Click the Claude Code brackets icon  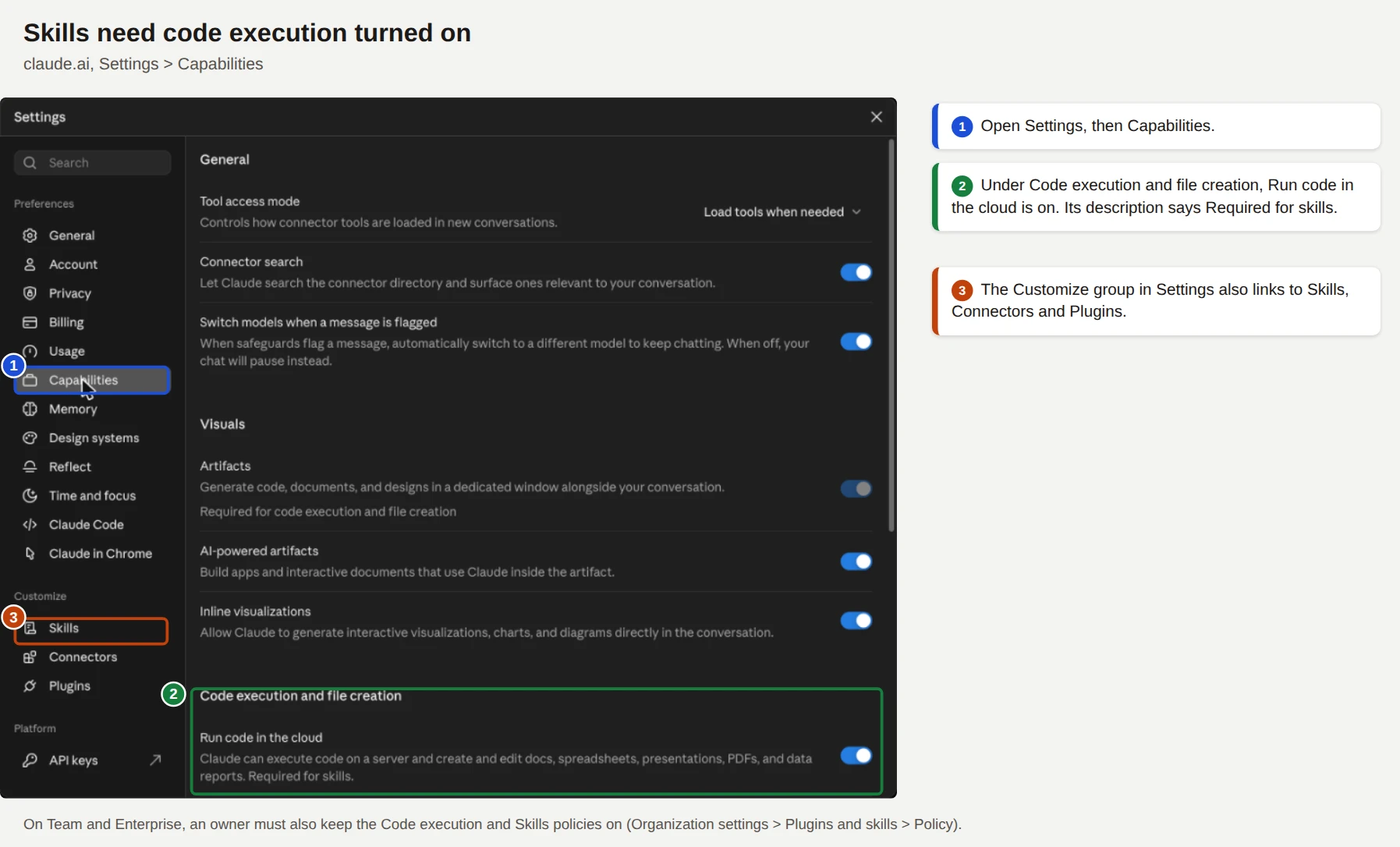point(30,524)
